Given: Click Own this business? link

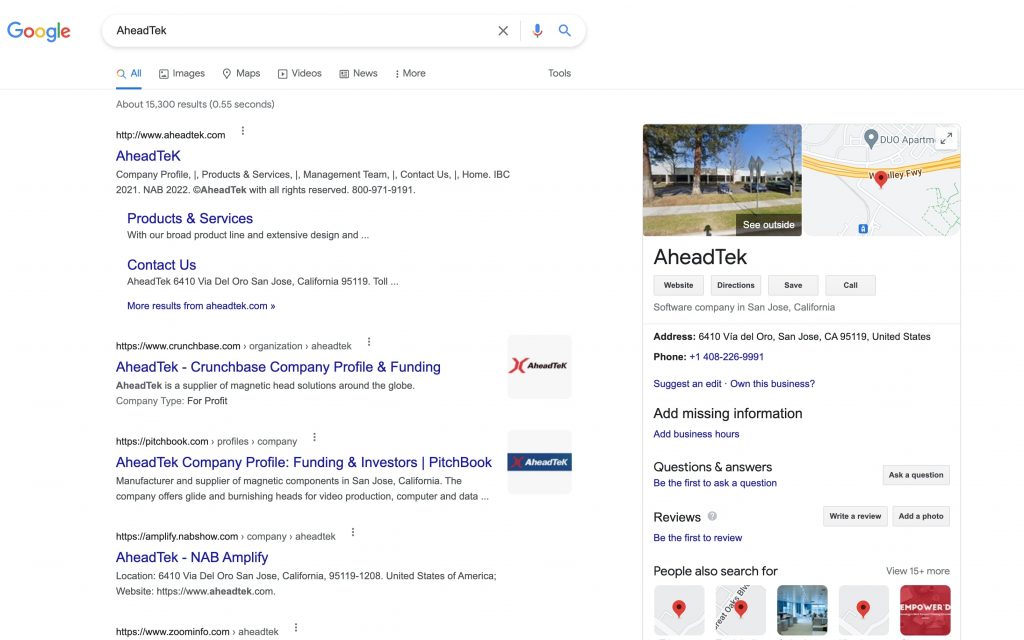Looking at the screenshot, I should [773, 384].
